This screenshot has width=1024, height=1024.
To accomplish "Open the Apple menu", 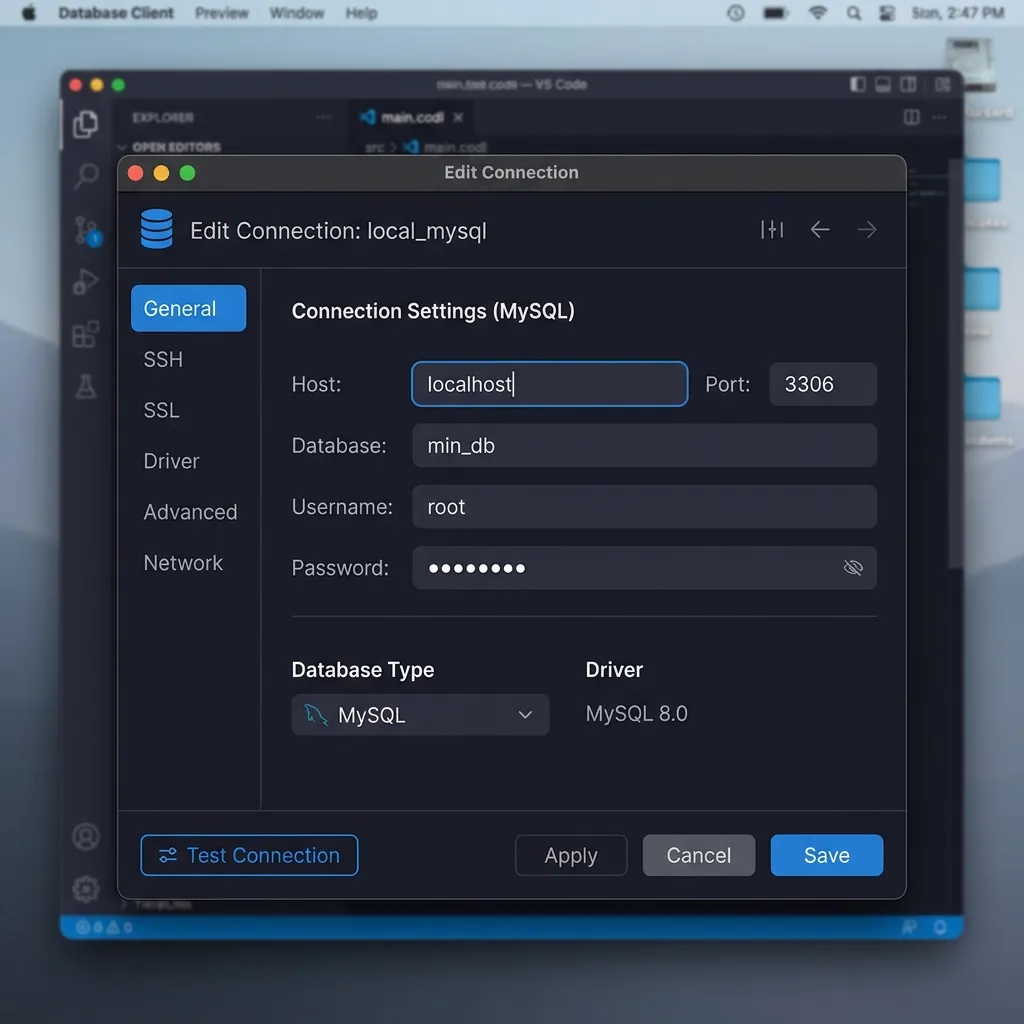I will click(29, 13).
